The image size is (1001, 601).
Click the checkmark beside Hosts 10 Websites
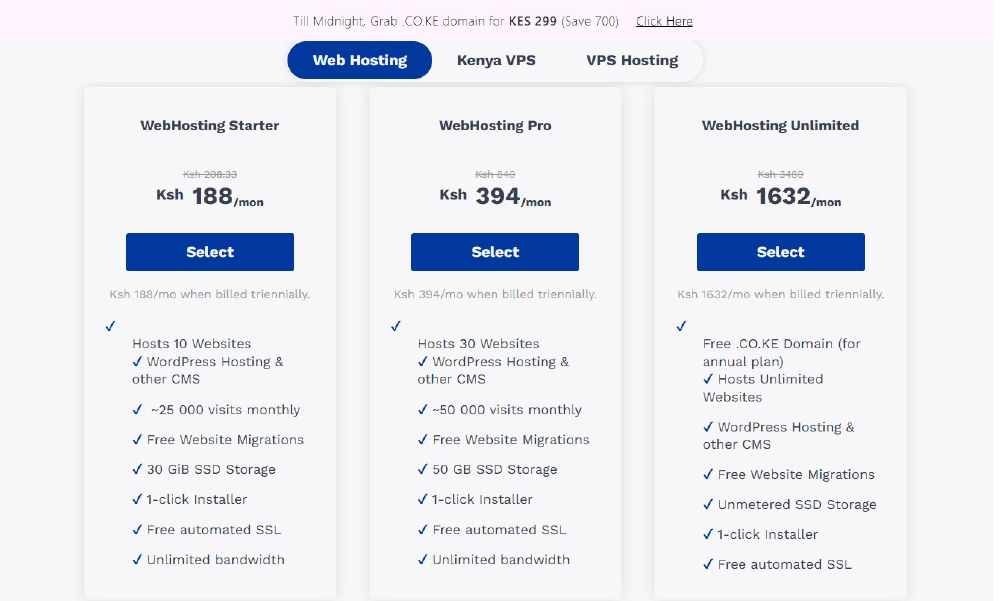point(110,326)
